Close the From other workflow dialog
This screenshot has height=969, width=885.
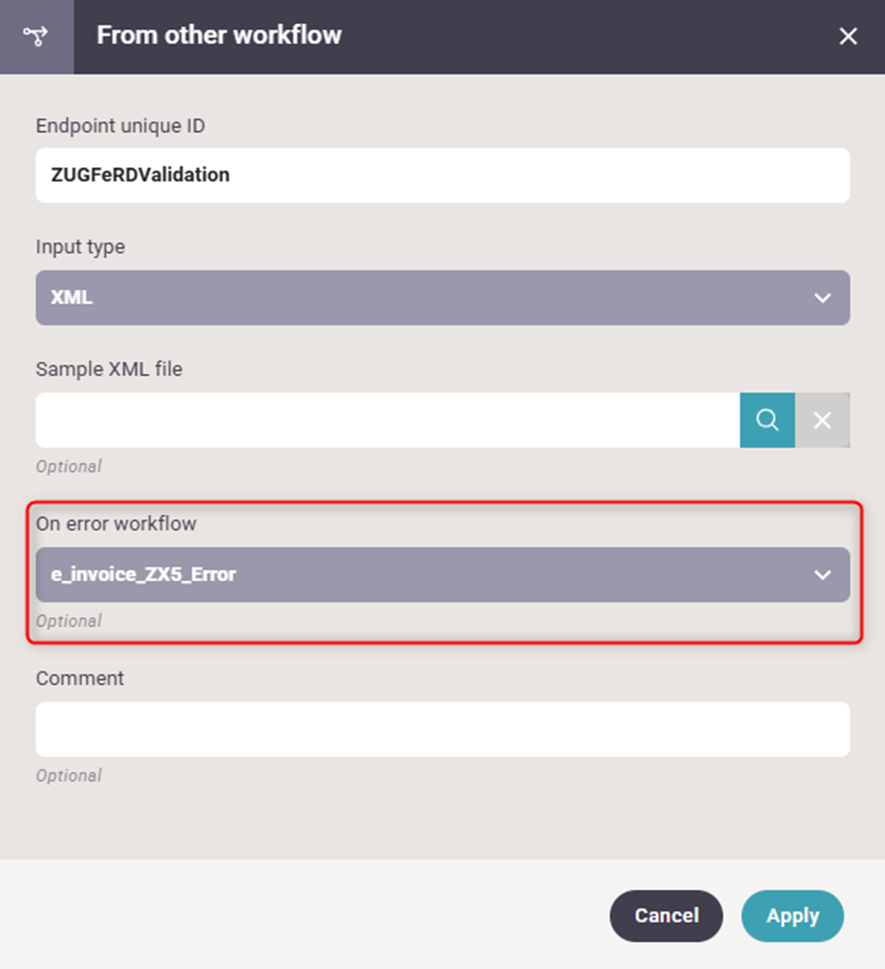848,37
